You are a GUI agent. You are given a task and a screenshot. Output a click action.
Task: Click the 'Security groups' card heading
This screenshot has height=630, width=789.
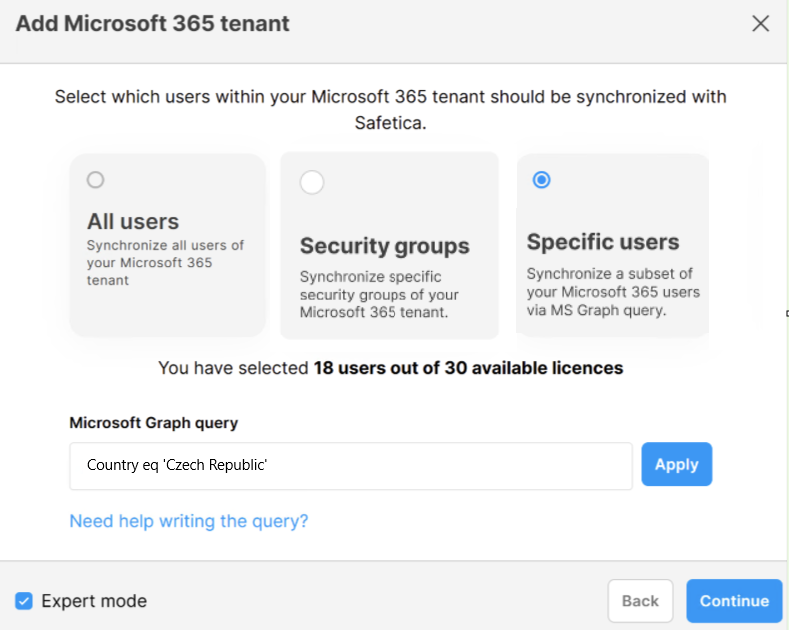click(384, 246)
